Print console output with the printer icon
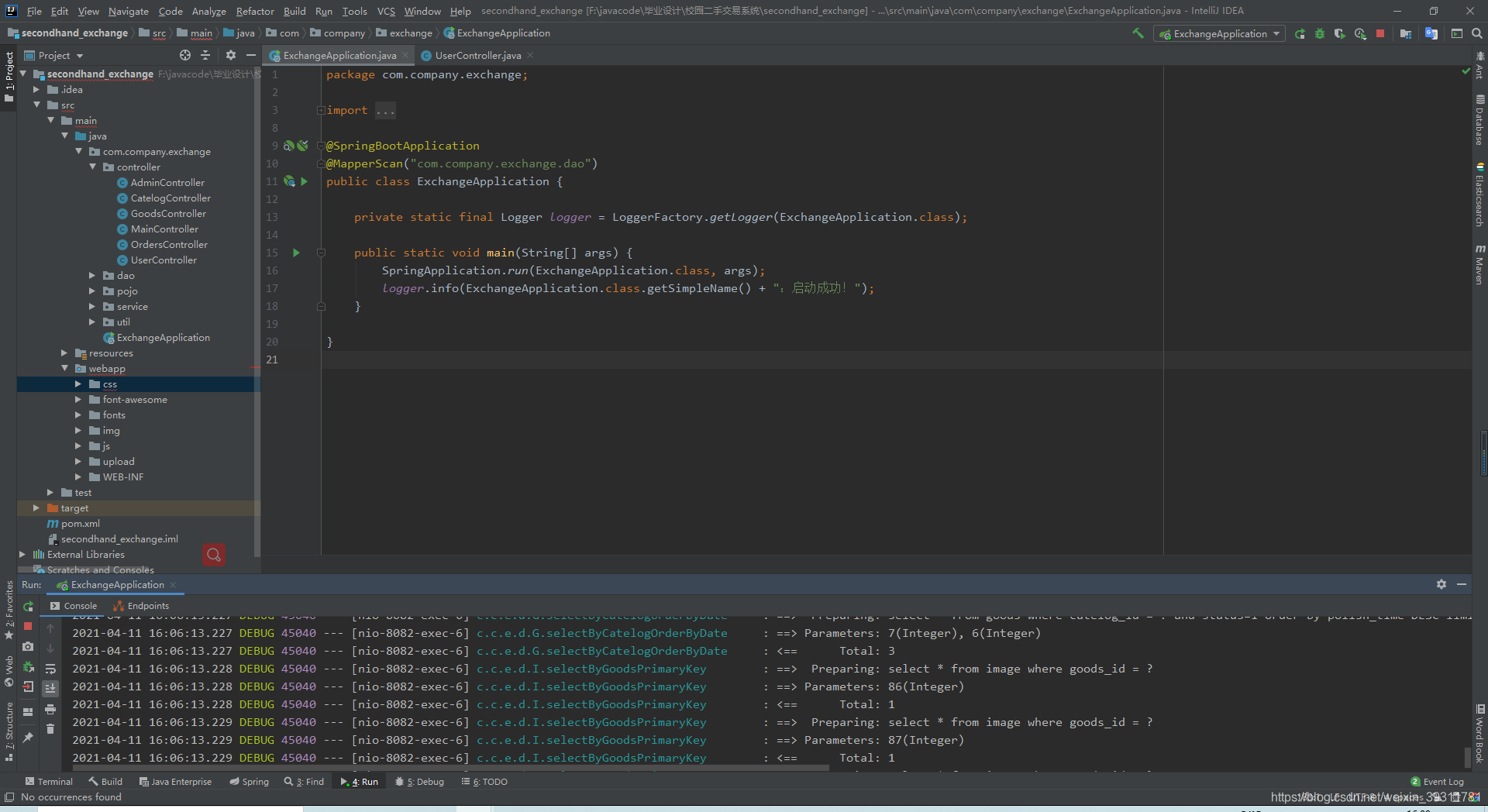 coord(50,709)
